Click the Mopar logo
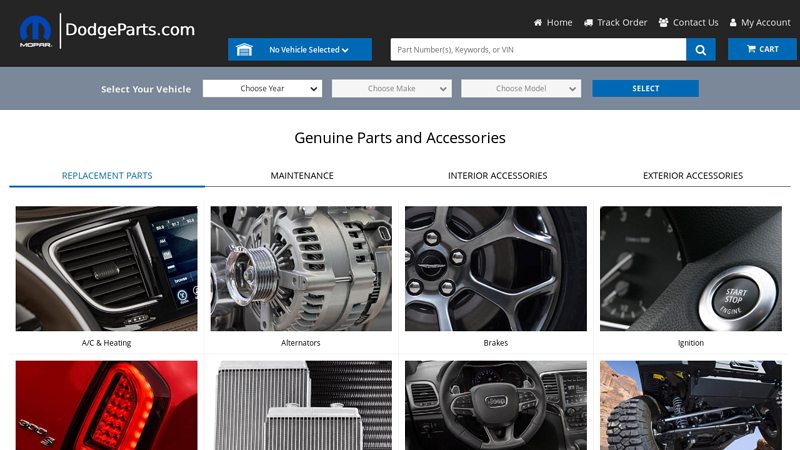The image size is (800, 450). (x=35, y=31)
